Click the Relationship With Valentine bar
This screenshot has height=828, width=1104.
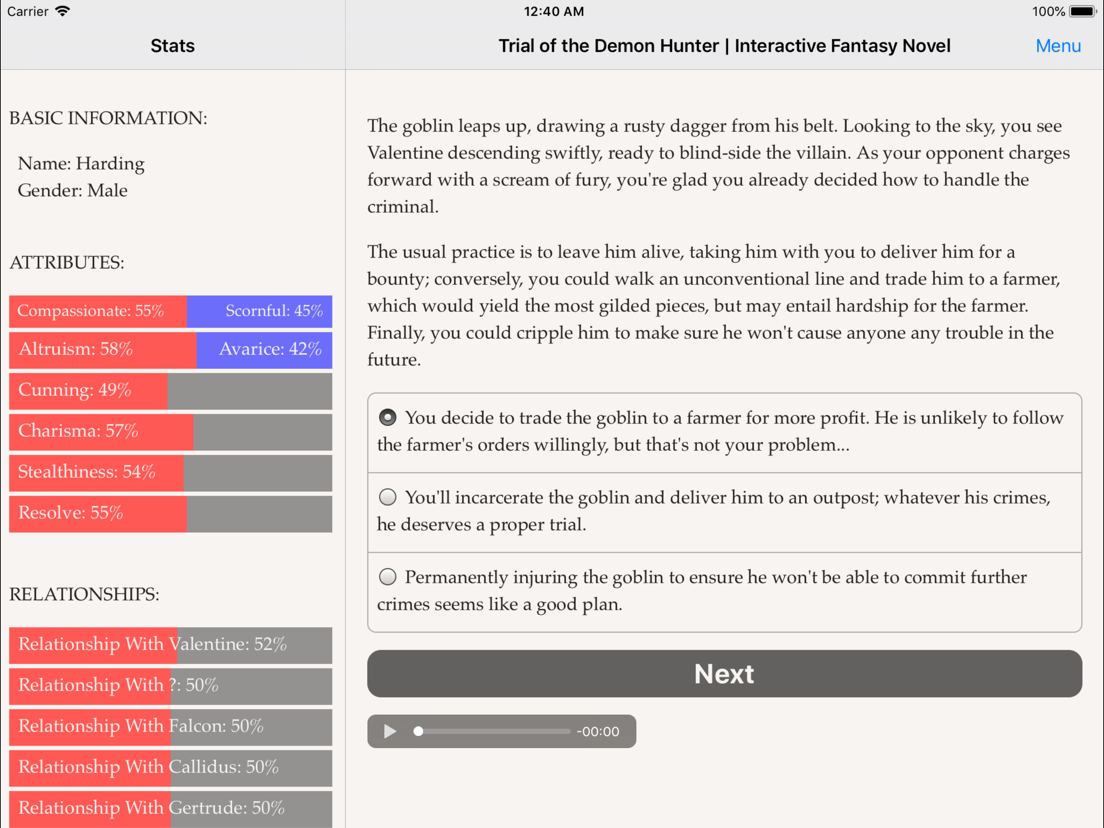click(x=170, y=645)
